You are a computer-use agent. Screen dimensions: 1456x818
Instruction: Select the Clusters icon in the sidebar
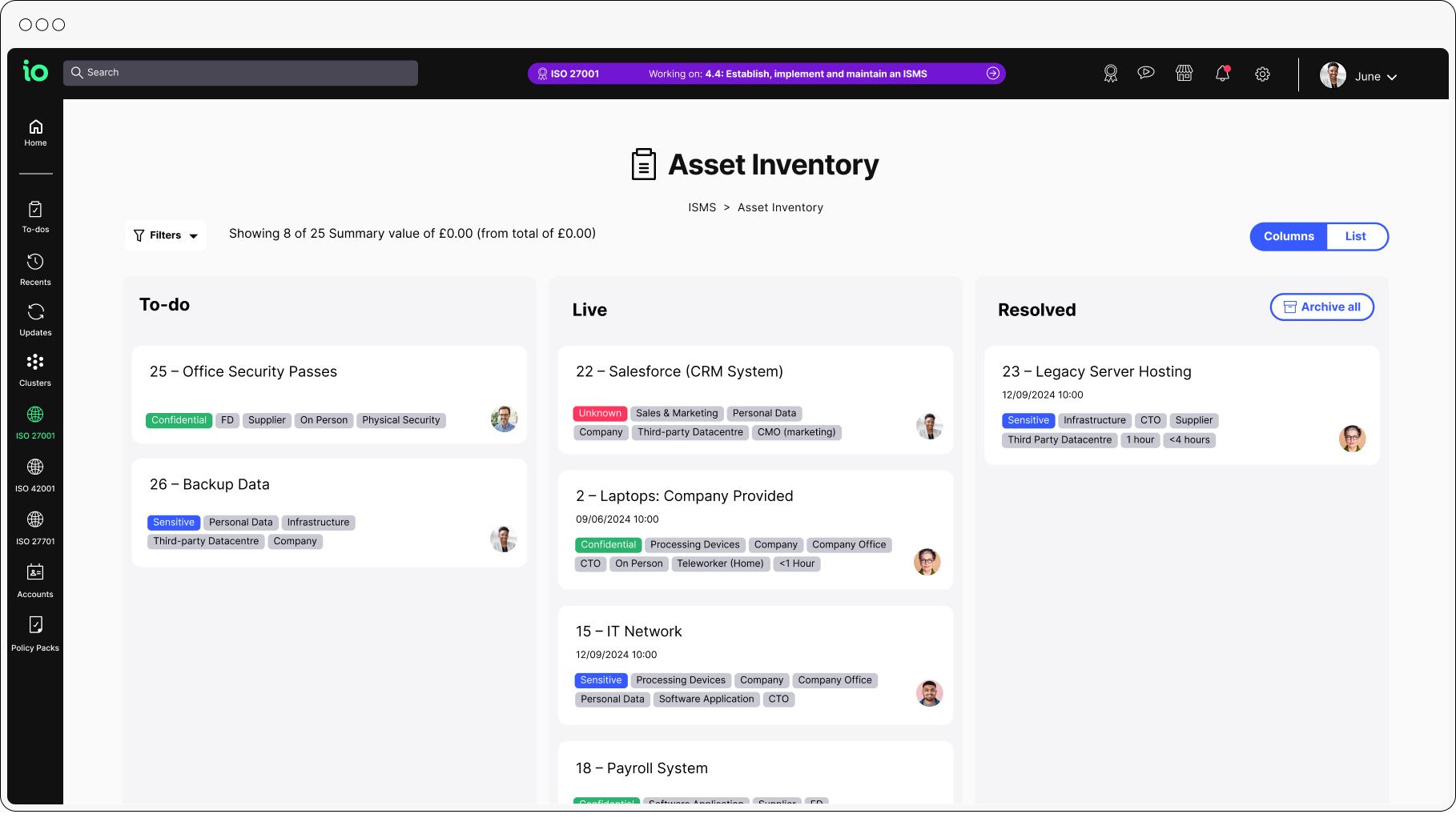(x=35, y=368)
